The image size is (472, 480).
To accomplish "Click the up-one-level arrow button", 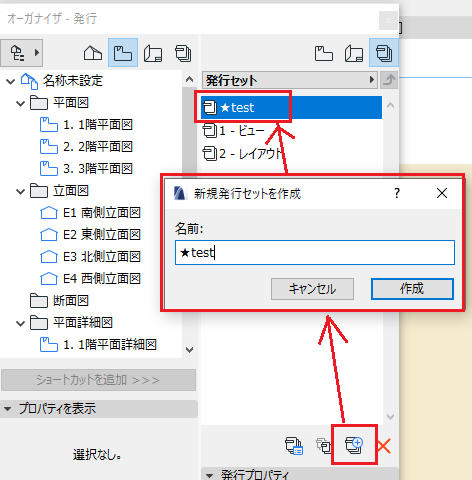I will pyautogui.click(x=389, y=80).
